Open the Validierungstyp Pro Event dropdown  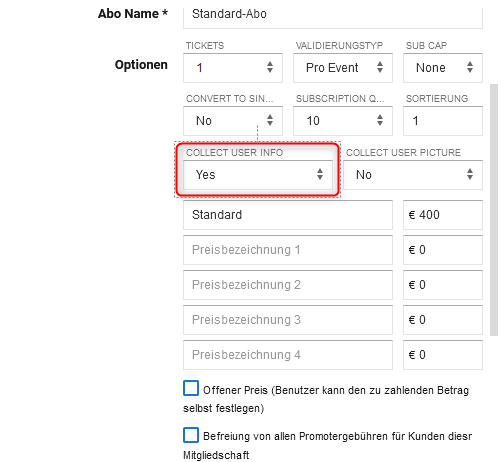coord(343,68)
